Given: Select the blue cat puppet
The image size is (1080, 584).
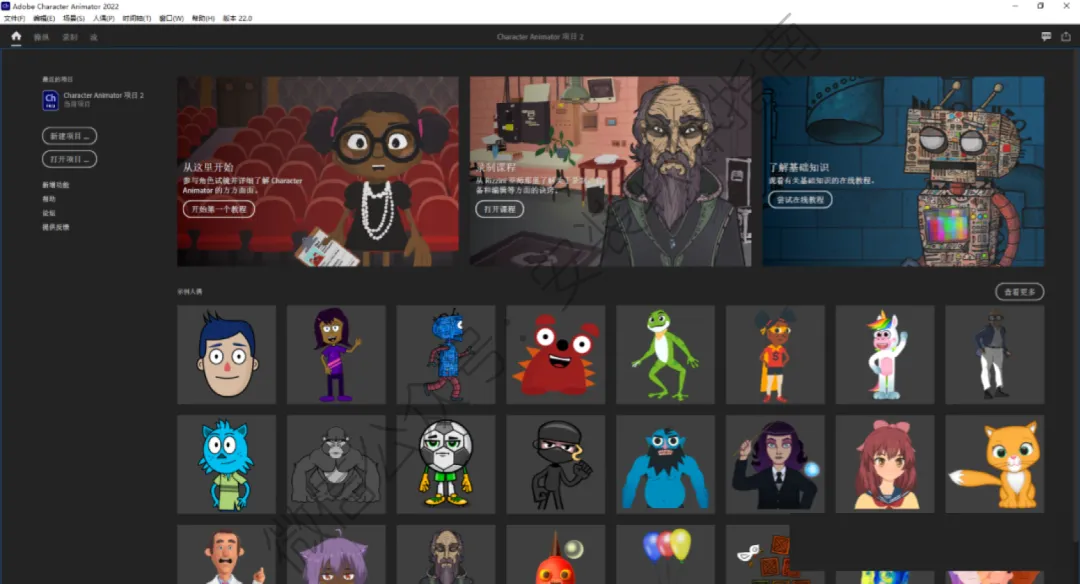Looking at the screenshot, I should [227, 464].
